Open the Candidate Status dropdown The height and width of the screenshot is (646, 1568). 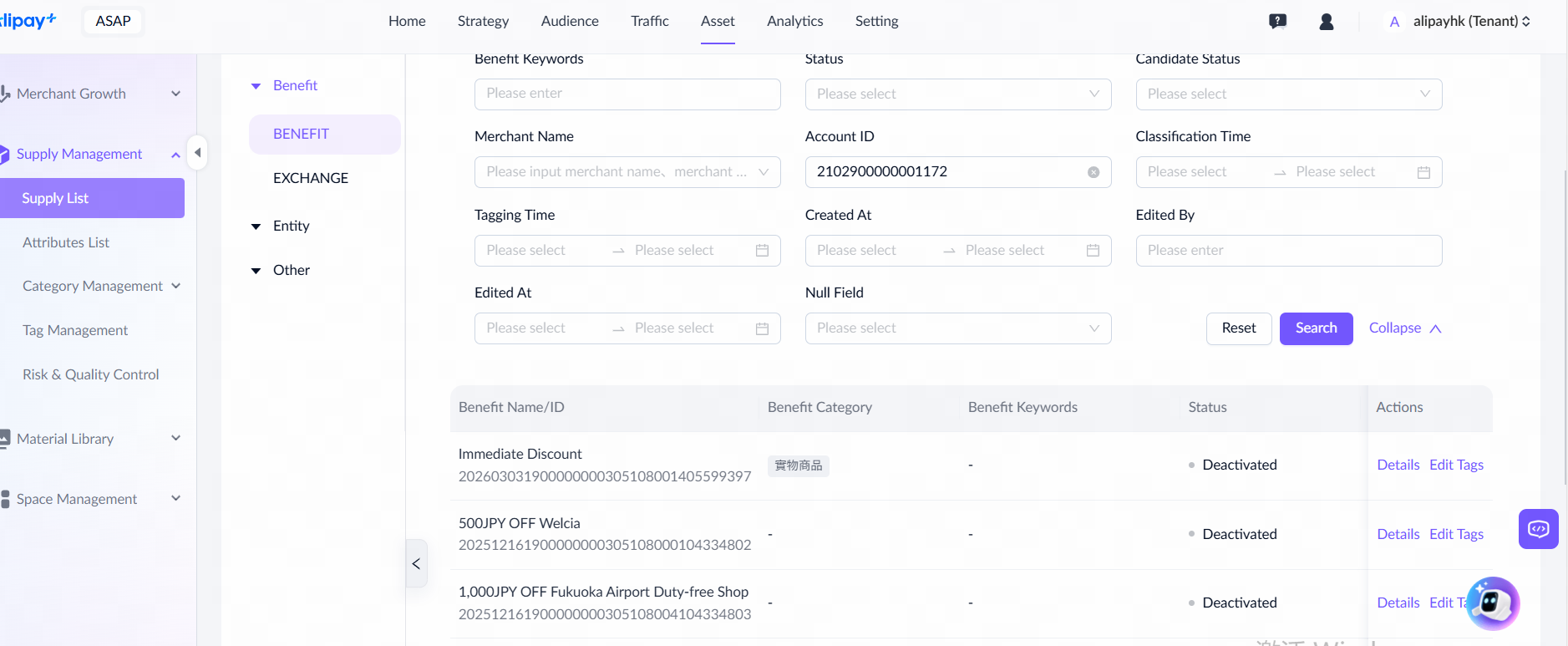coord(1288,94)
